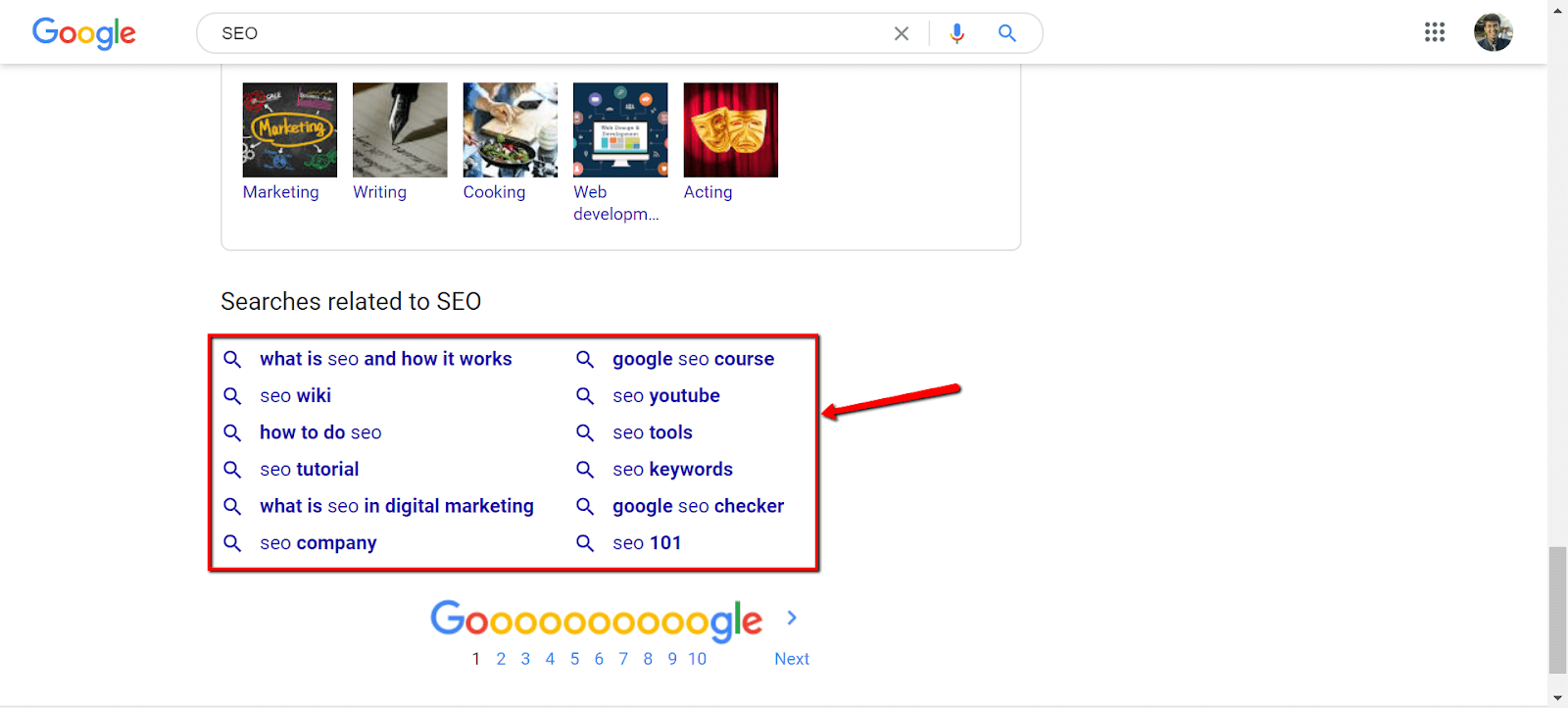Select the 'how to do seo' suggestion
The height and width of the screenshot is (708, 1568).
coord(320,432)
